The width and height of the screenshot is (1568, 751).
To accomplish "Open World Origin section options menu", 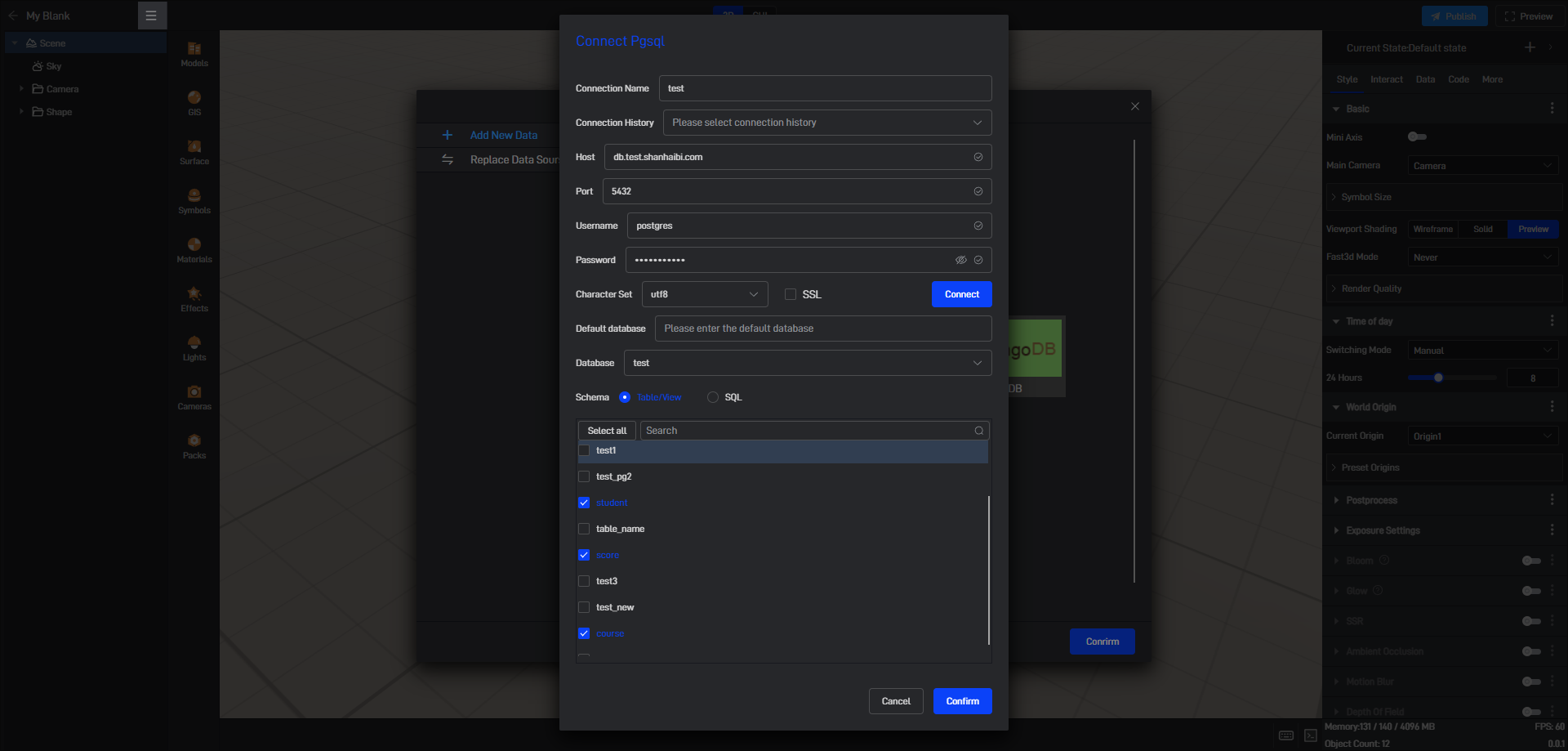I will pos(1552,406).
